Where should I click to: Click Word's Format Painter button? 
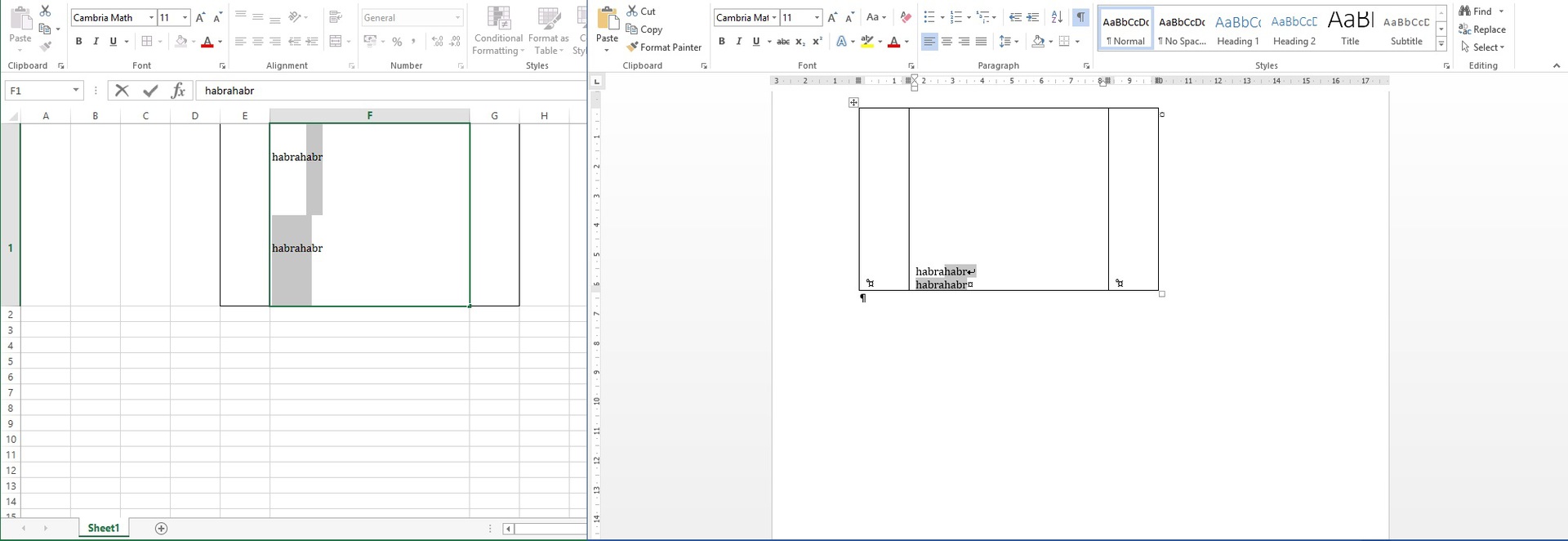point(664,47)
